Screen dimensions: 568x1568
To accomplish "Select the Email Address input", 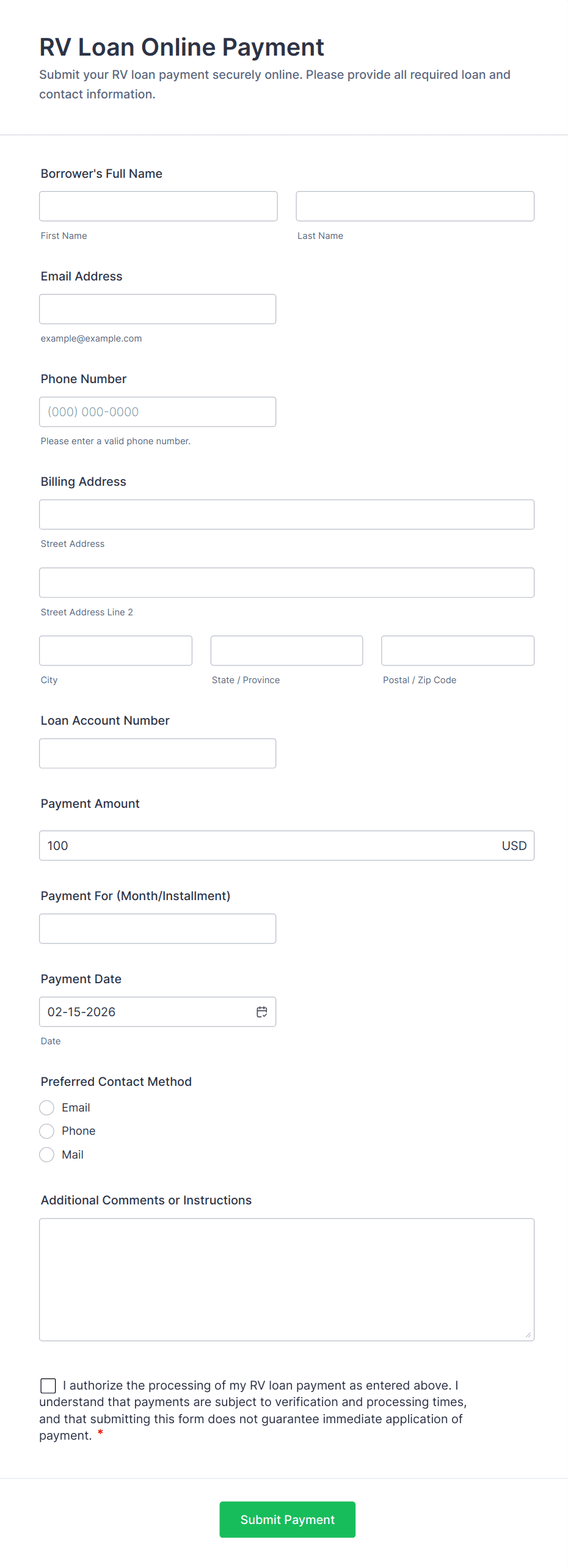I will (x=158, y=309).
